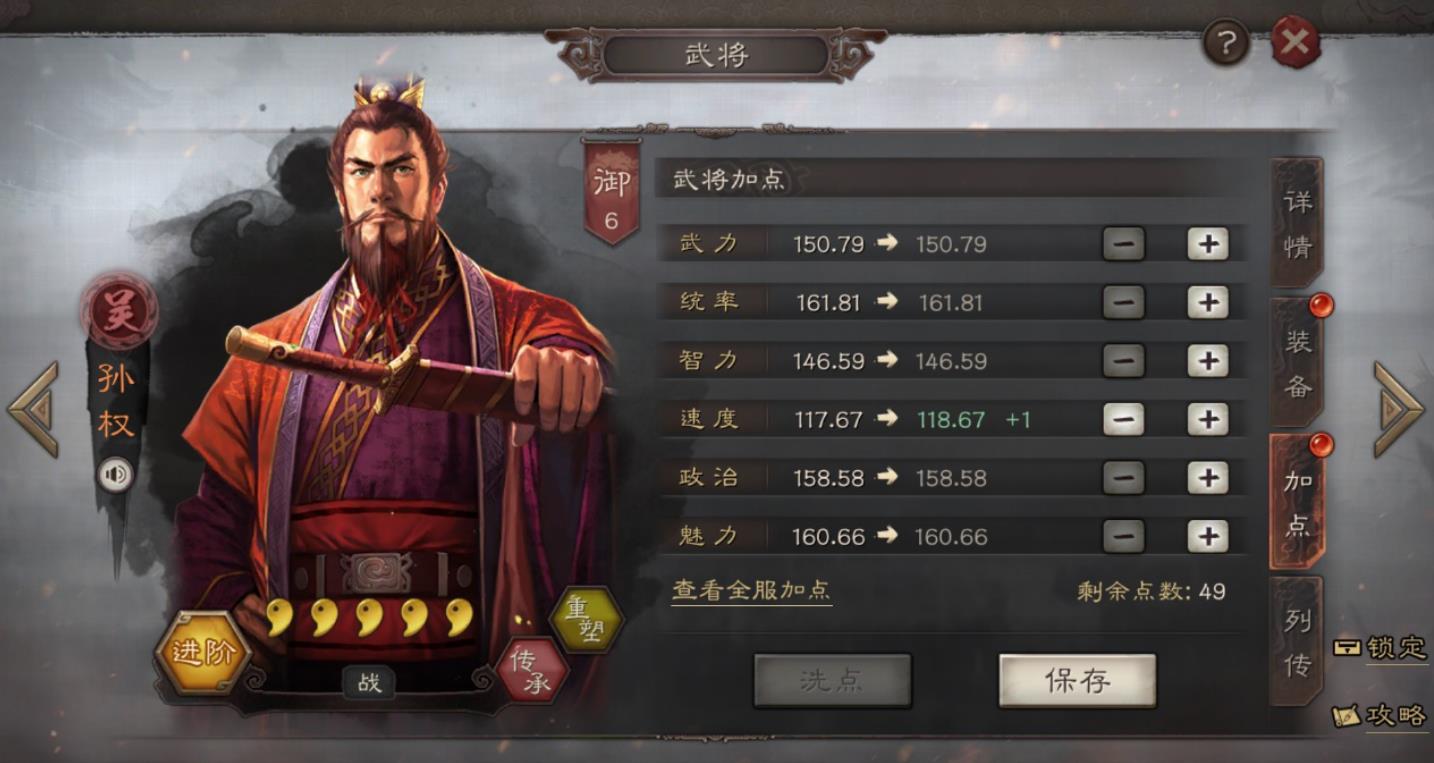Tap the 吴 faction emblem
Image resolution: width=1434 pixels, height=763 pixels.
pyautogui.click(x=119, y=309)
